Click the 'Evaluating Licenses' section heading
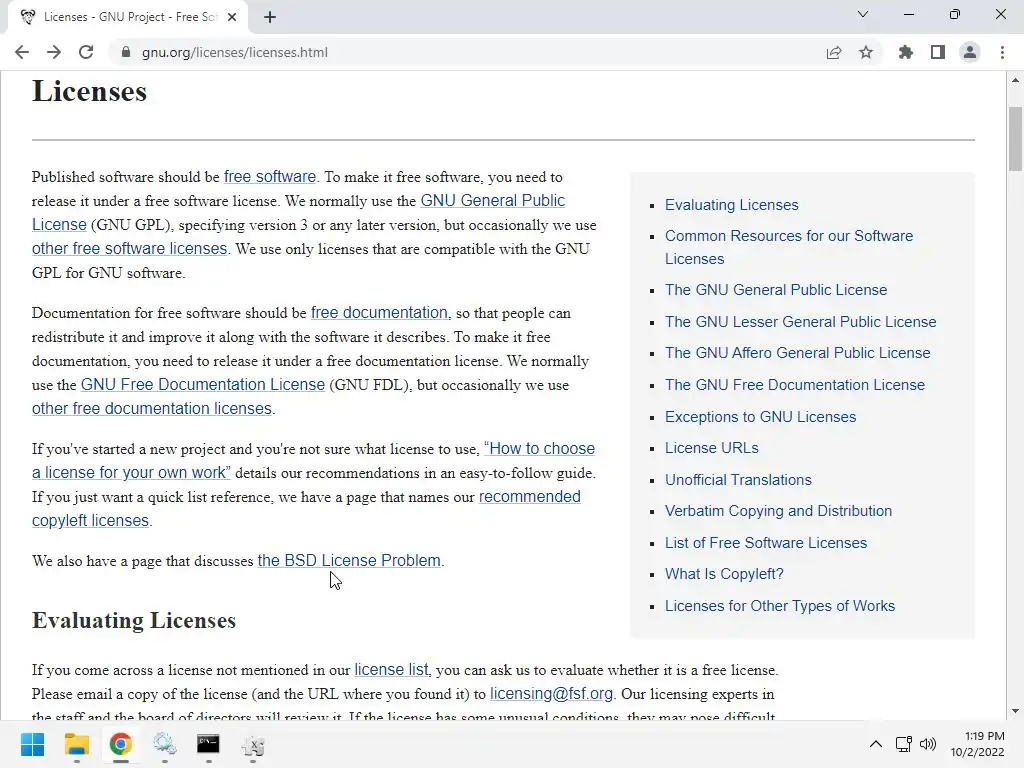 coord(134,620)
